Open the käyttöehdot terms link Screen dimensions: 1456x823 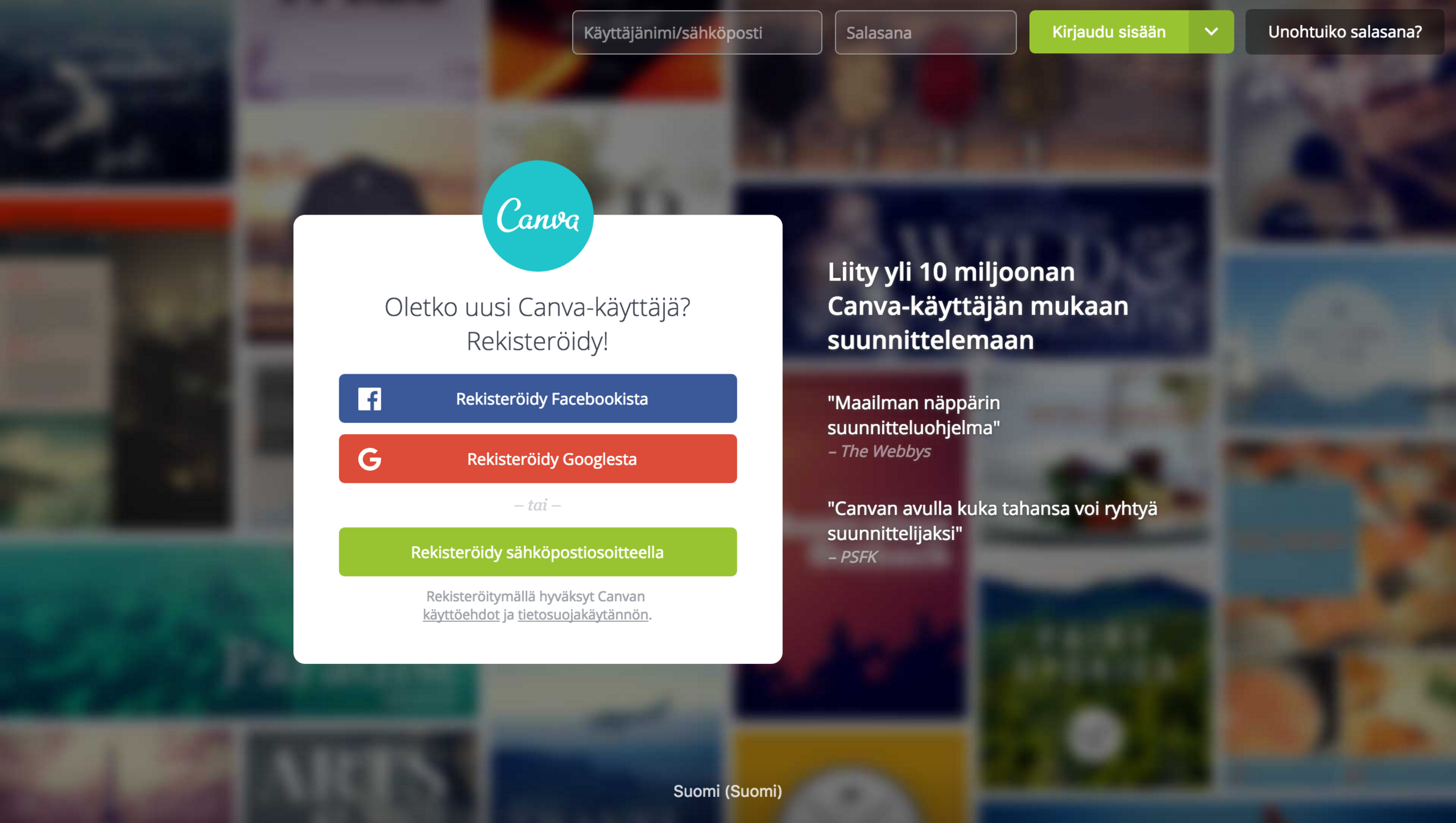click(461, 615)
